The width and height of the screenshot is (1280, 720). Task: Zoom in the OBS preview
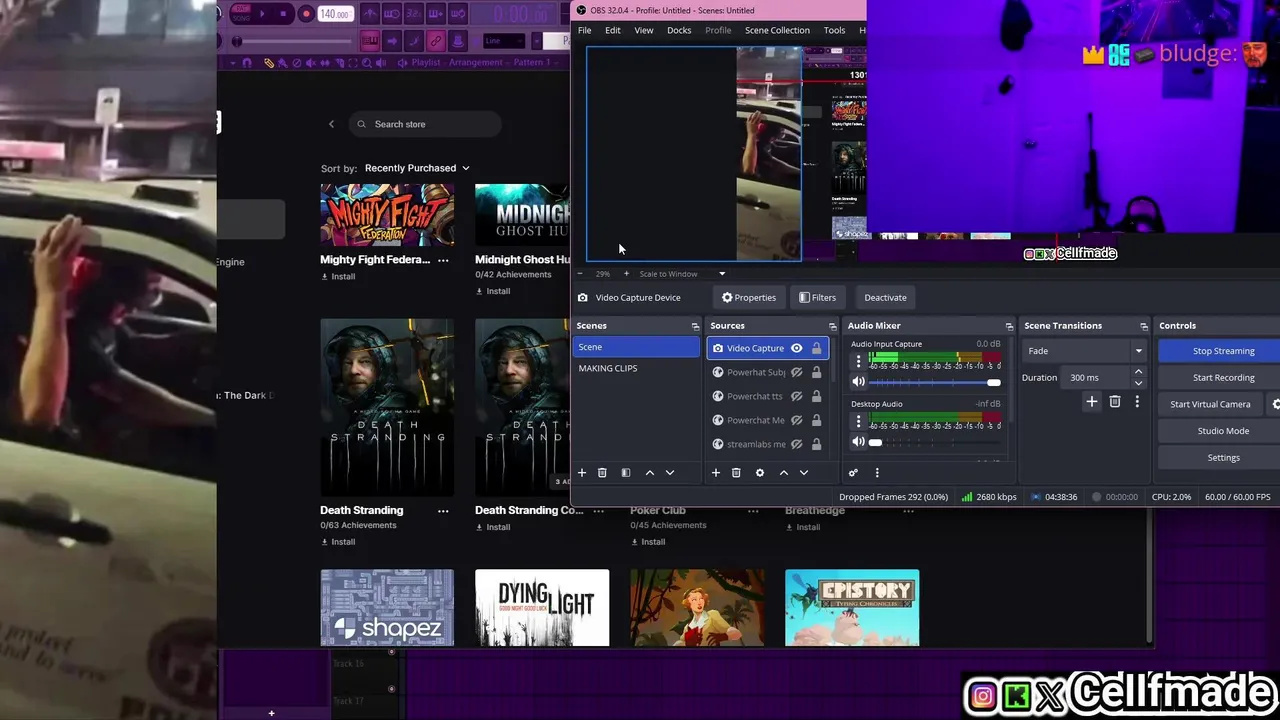tap(626, 274)
